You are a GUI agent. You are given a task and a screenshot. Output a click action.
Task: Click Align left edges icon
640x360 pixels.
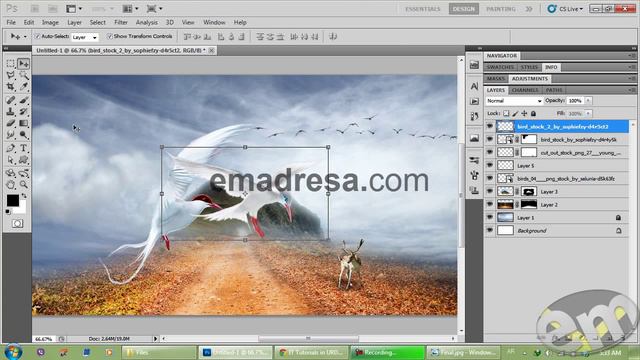[221, 37]
